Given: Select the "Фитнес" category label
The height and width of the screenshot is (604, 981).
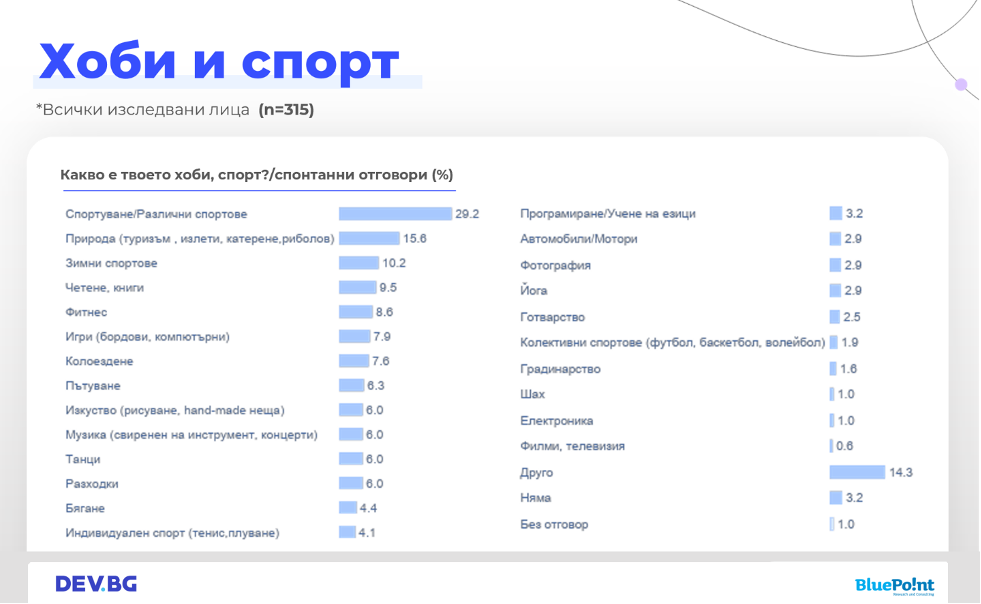Looking at the screenshot, I should 86,312.
